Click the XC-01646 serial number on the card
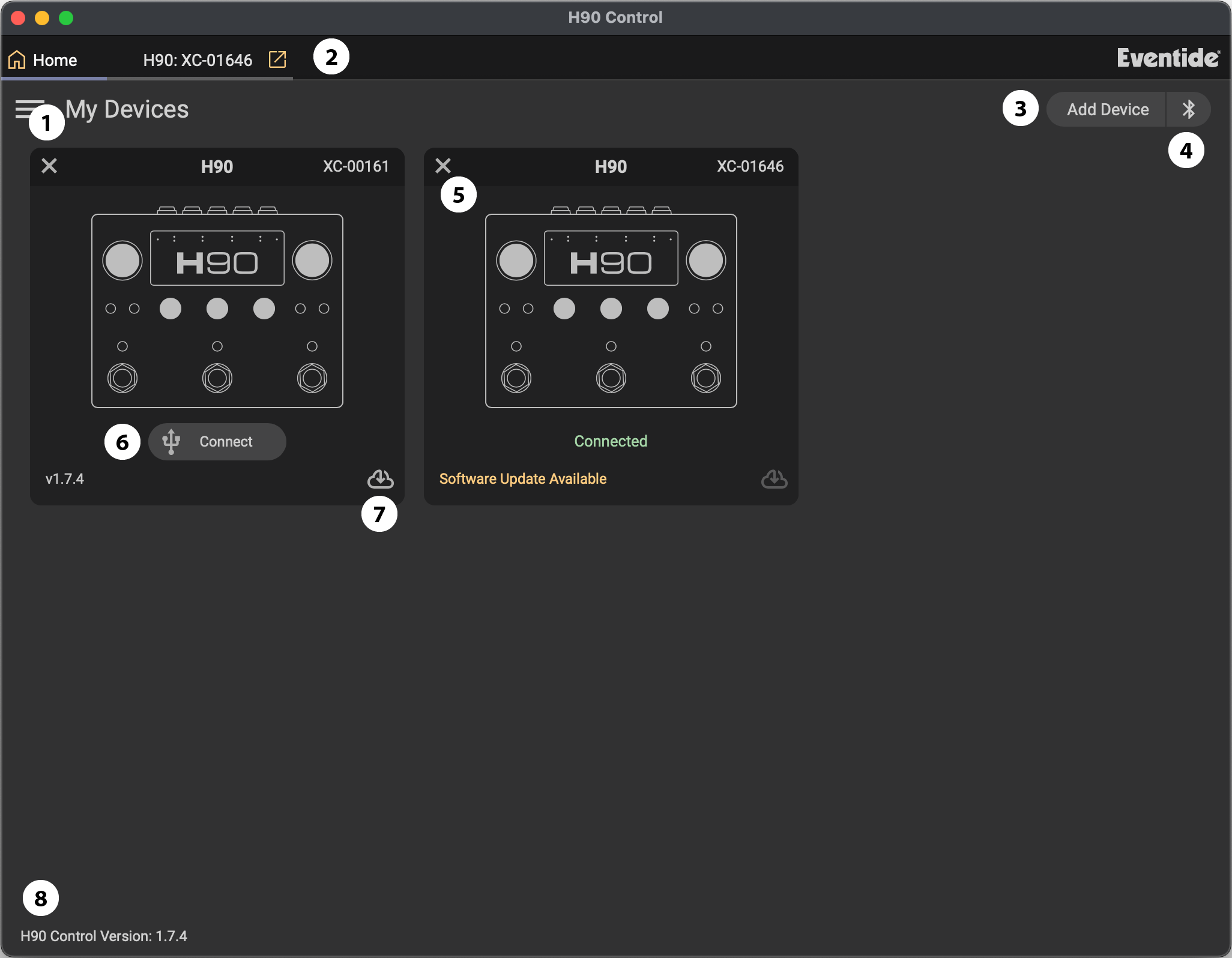The image size is (1232, 958). [750, 166]
